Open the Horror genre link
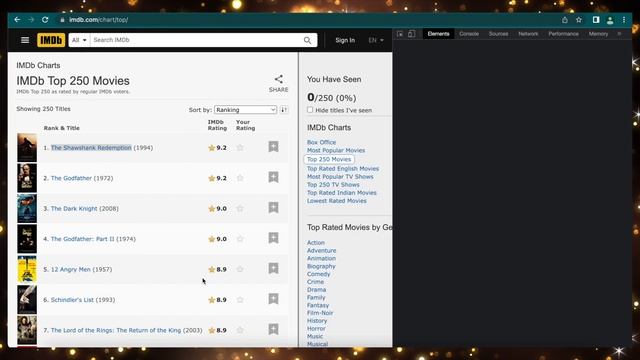Screen dimensions: 640x360 tap(316, 329)
